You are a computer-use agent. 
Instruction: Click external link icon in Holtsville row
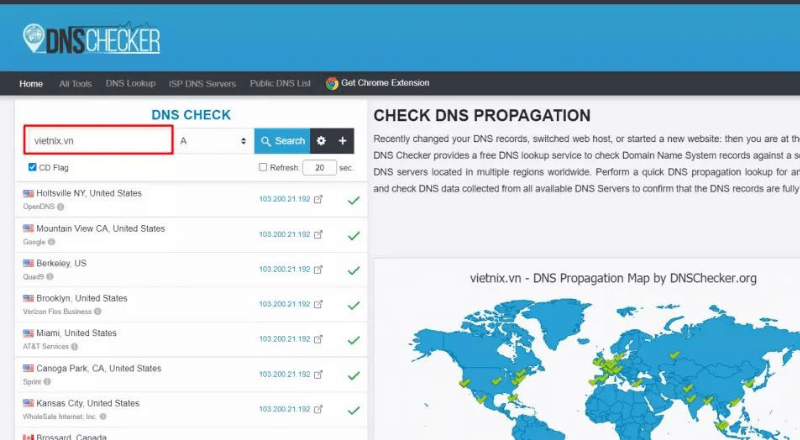(318, 199)
